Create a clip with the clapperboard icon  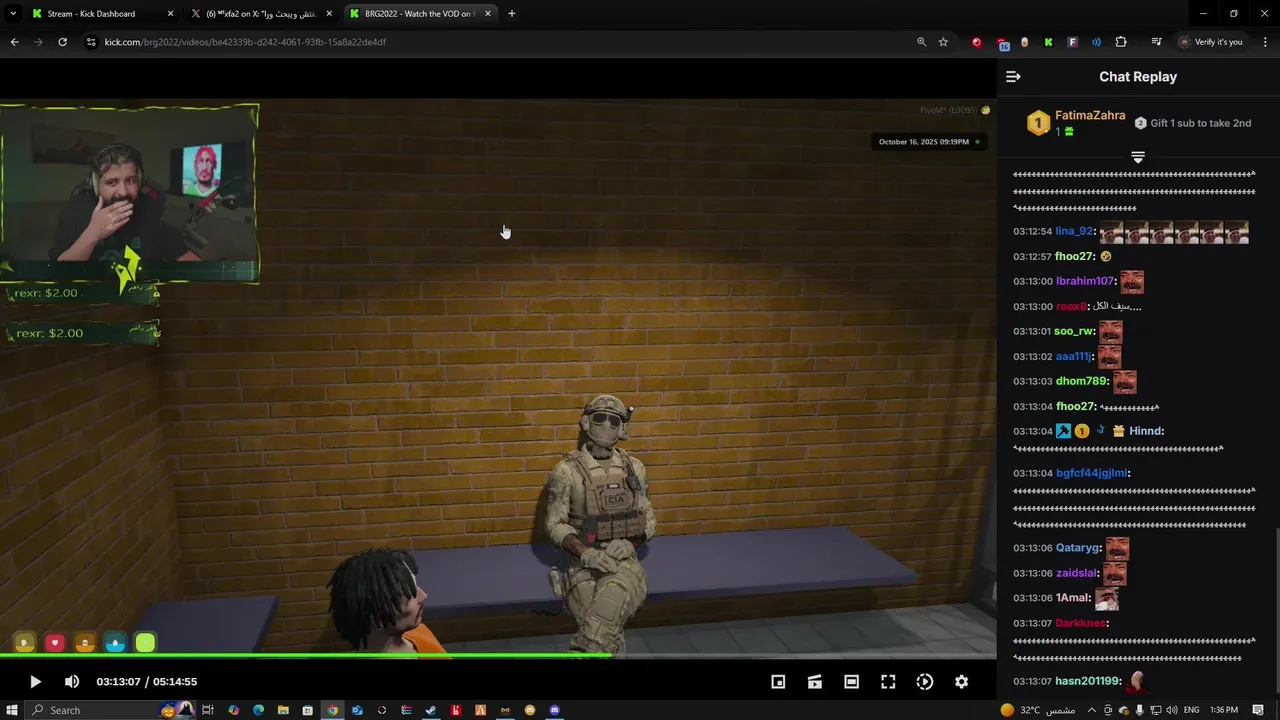tap(815, 682)
